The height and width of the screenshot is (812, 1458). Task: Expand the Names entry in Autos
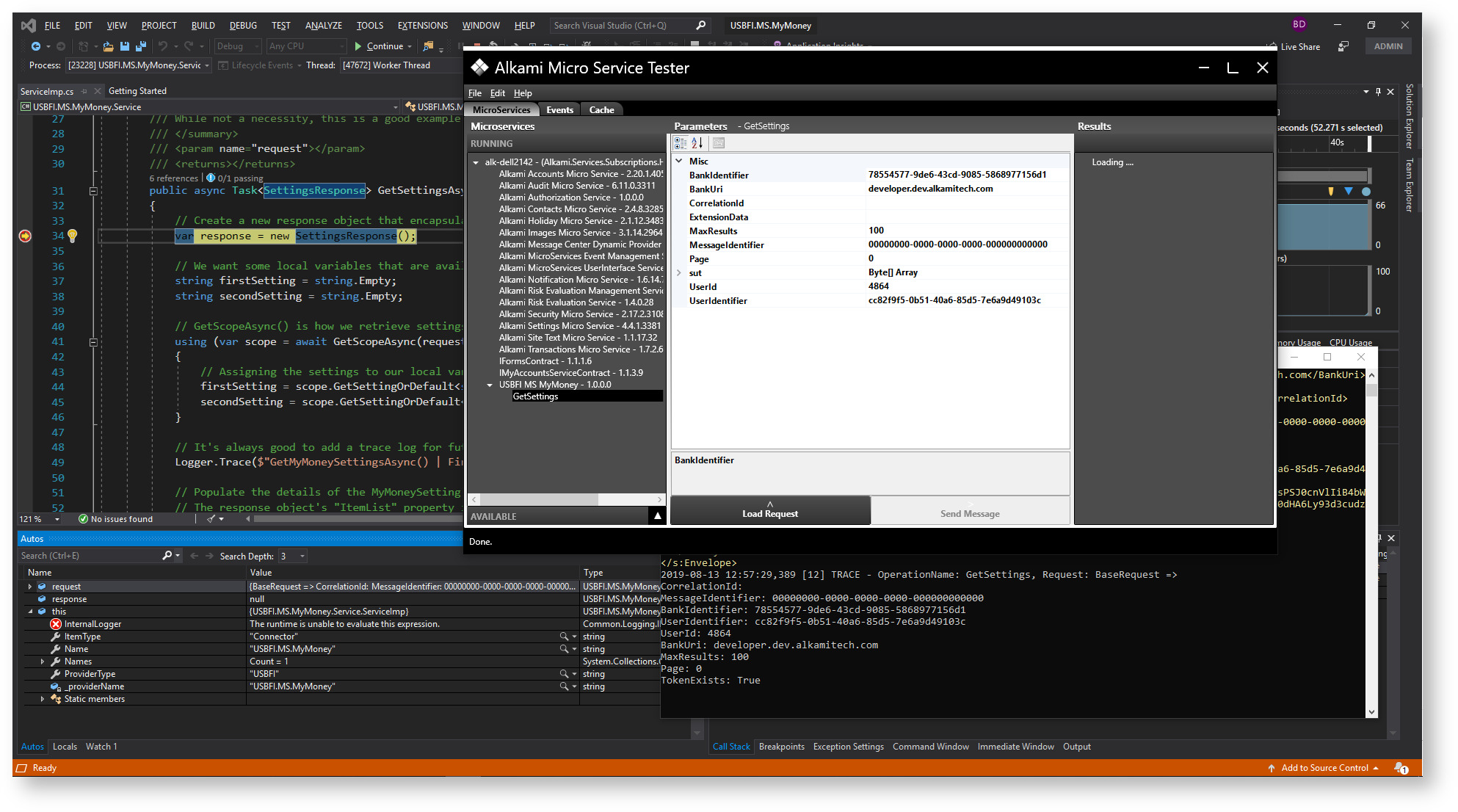pos(43,661)
